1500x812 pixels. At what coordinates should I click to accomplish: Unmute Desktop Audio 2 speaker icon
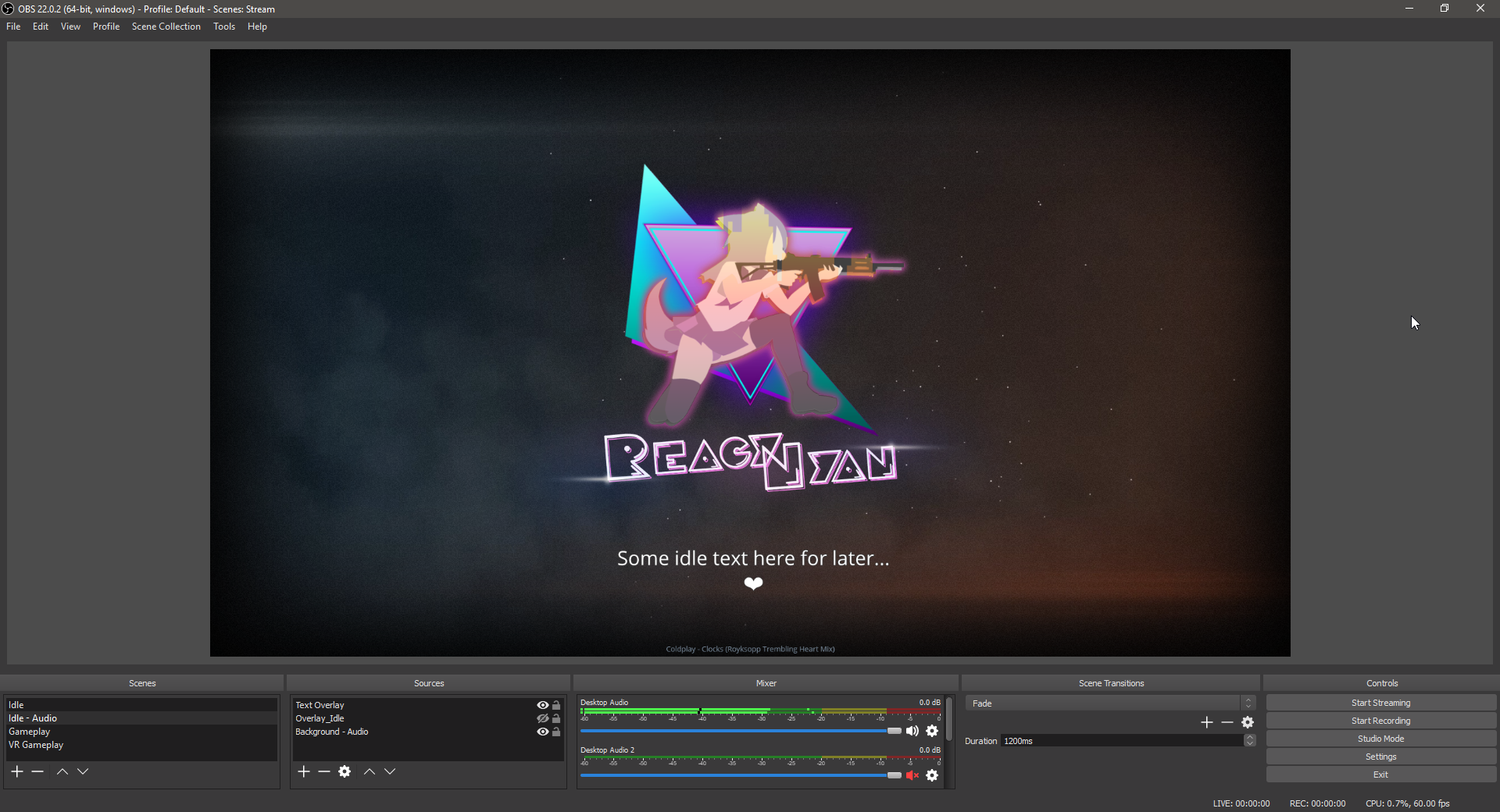pos(912,775)
